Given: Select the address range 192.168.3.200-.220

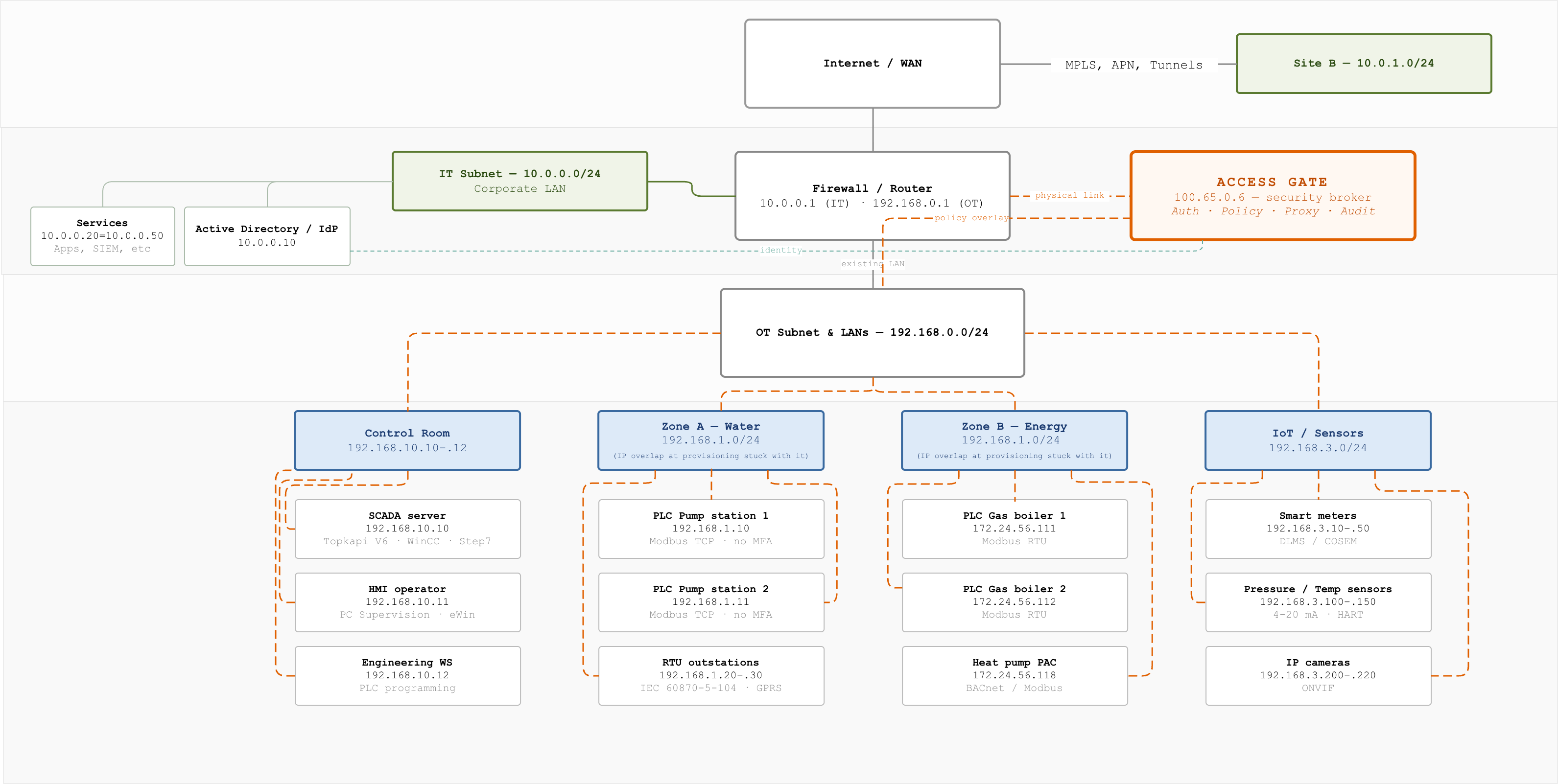Looking at the screenshot, I should coord(1318,675).
